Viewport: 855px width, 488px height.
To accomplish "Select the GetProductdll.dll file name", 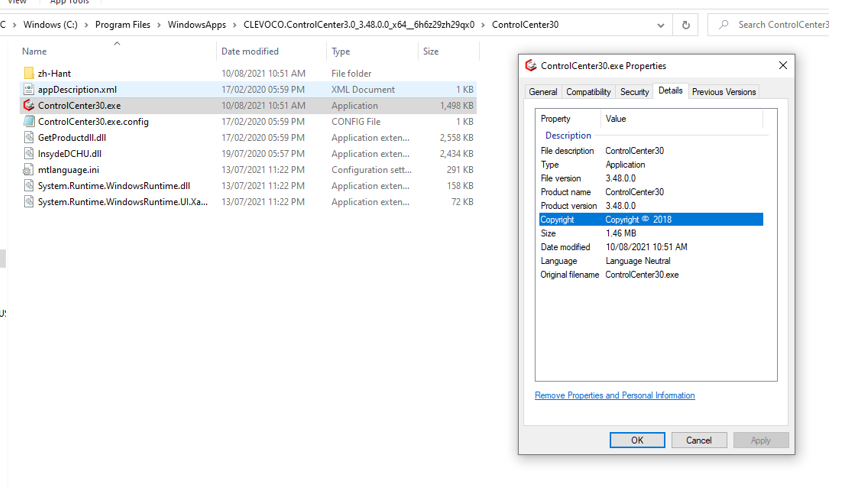I will click(72, 137).
